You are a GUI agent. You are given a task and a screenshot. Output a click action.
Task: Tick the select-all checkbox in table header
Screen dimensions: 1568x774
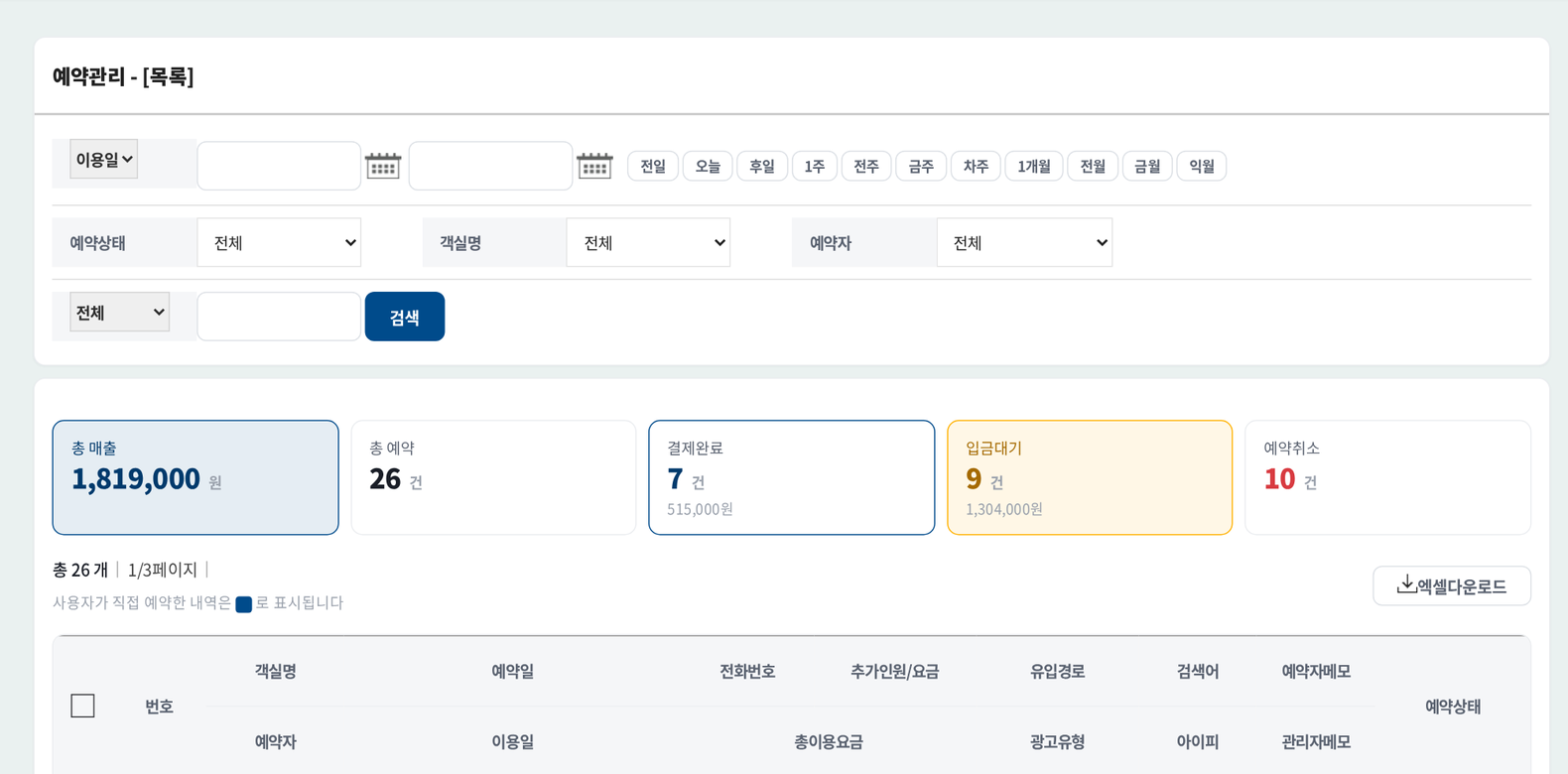(x=82, y=706)
